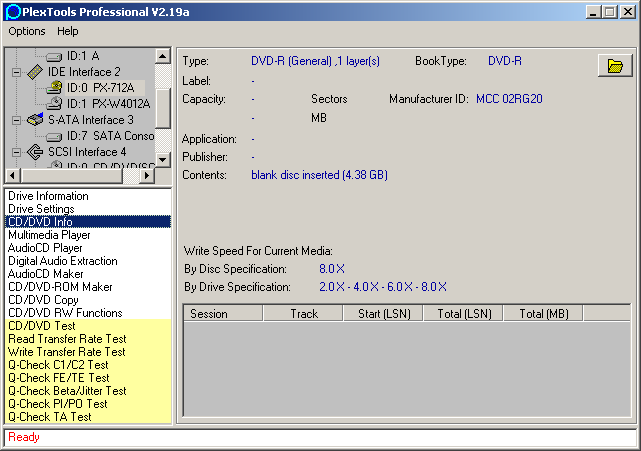Select the S-ATA Interface 3 label
Screen dimensions: 641x451
91,120
